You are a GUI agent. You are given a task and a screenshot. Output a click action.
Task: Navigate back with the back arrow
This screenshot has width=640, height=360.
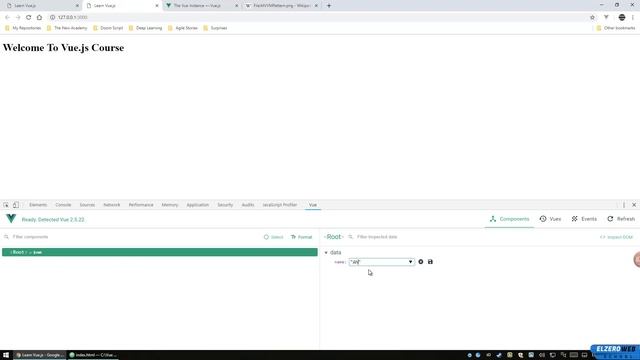pos(7,17)
